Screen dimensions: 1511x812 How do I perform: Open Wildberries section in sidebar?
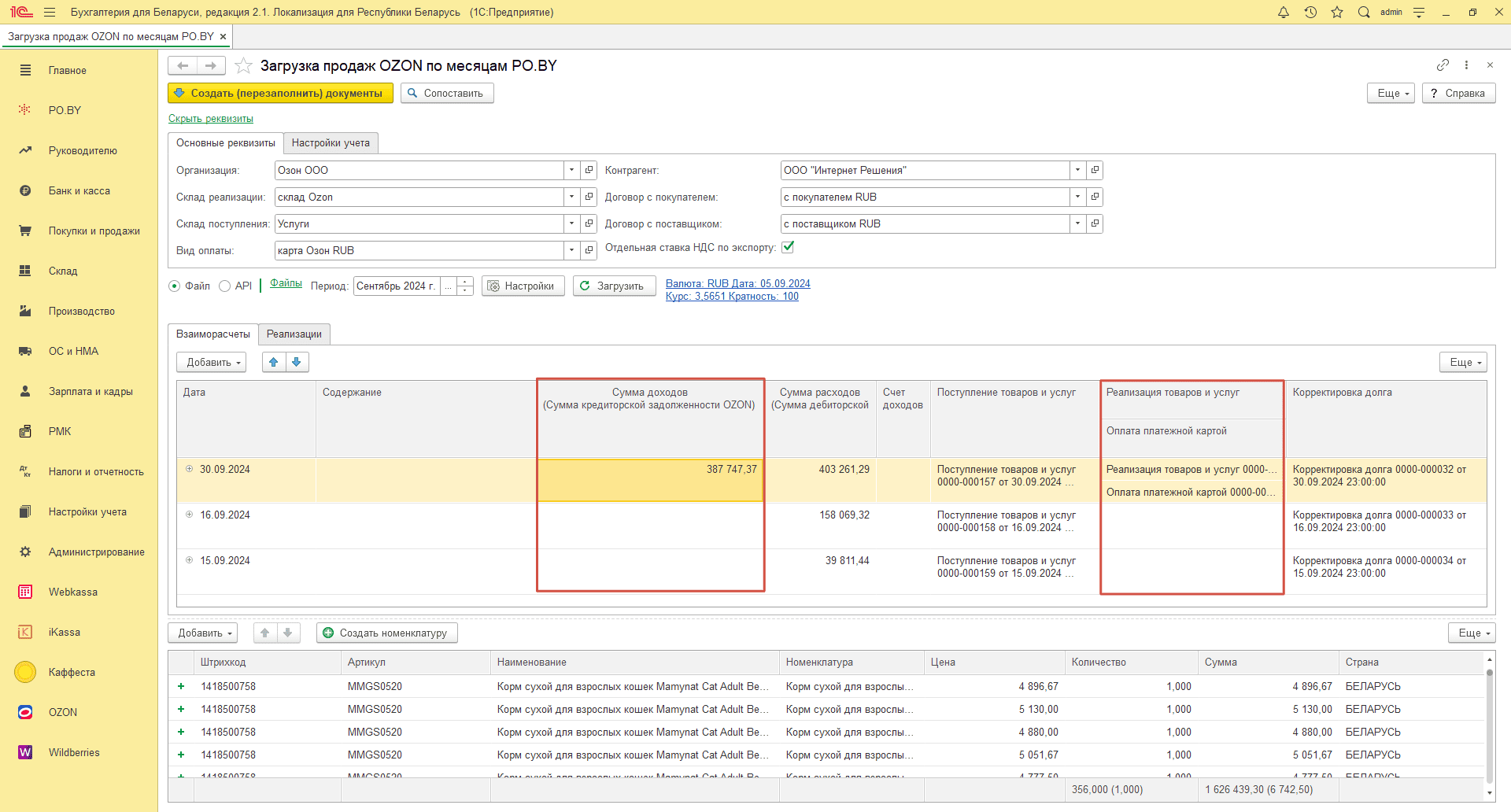74,752
